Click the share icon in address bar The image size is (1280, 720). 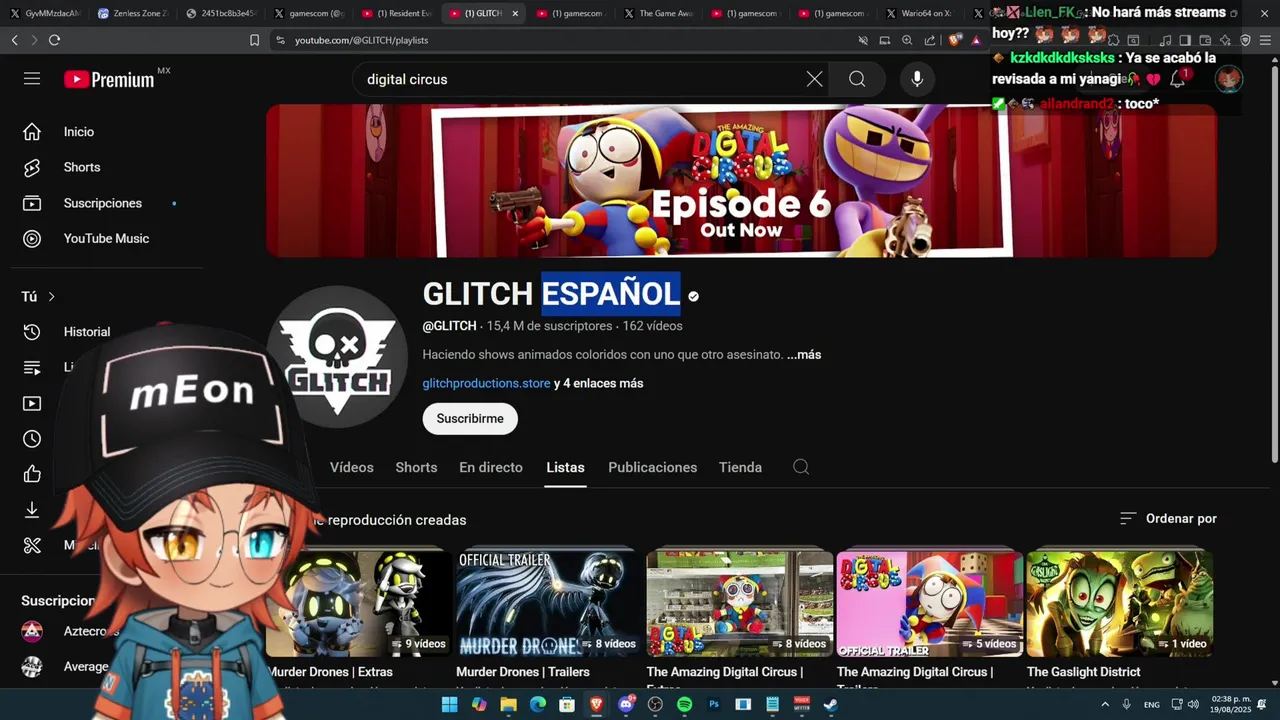[x=930, y=40]
